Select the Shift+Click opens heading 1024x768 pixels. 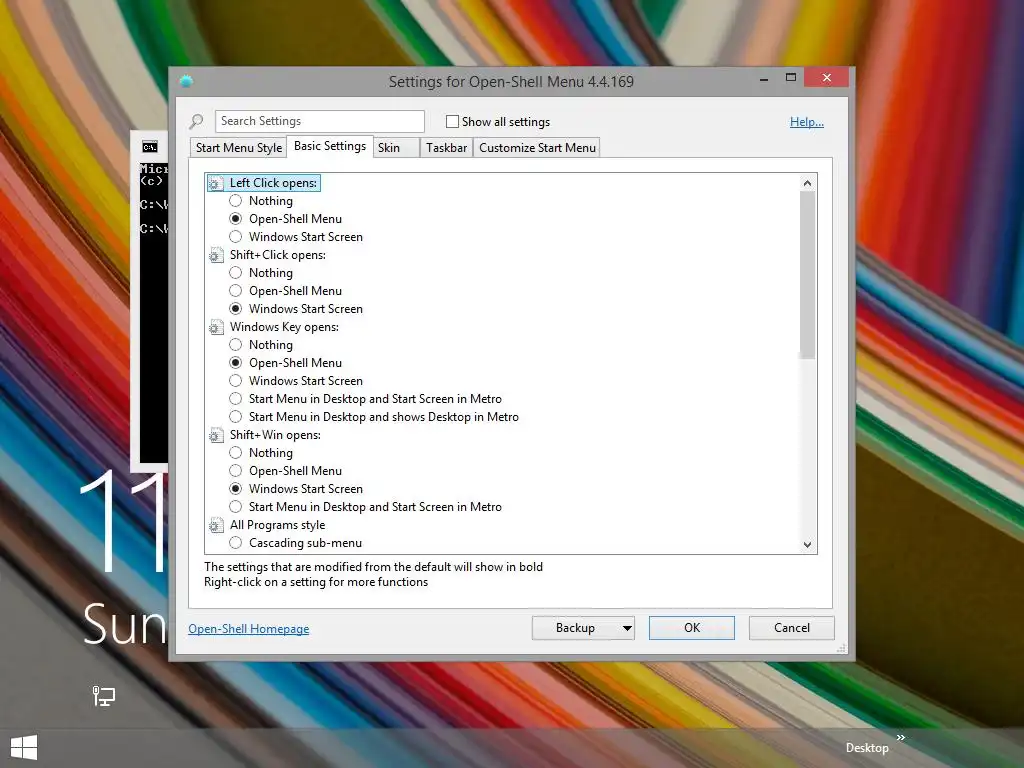[x=278, y=255]
